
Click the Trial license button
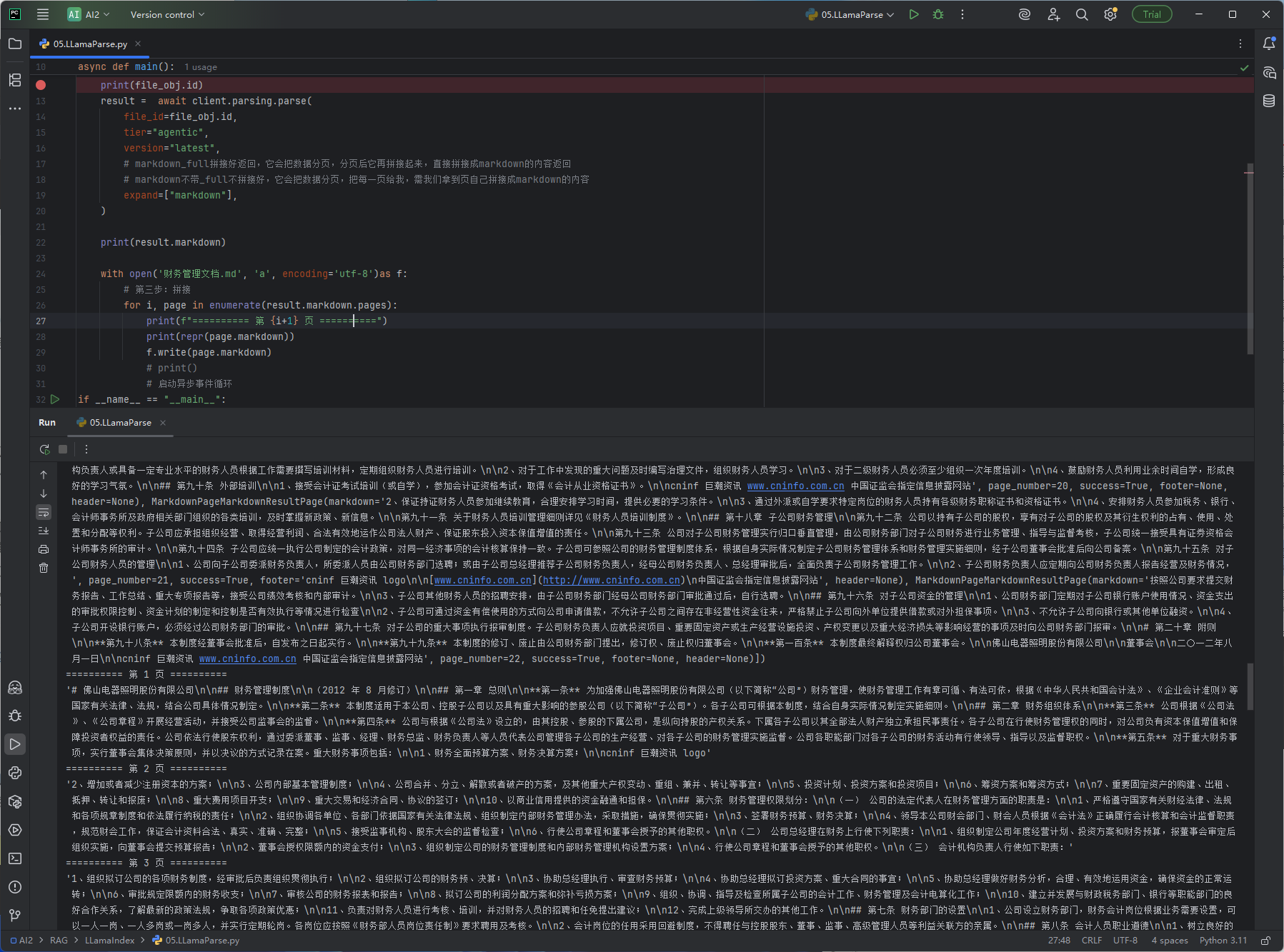click(1152, 14)
